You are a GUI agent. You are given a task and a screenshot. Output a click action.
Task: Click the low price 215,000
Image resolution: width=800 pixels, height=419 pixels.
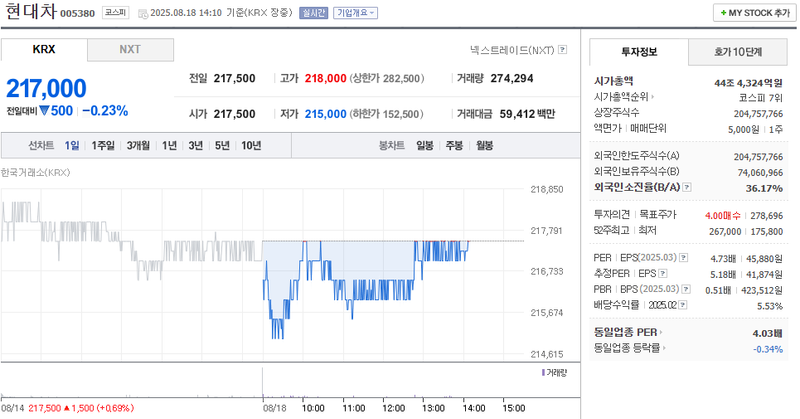coord(326,114)
